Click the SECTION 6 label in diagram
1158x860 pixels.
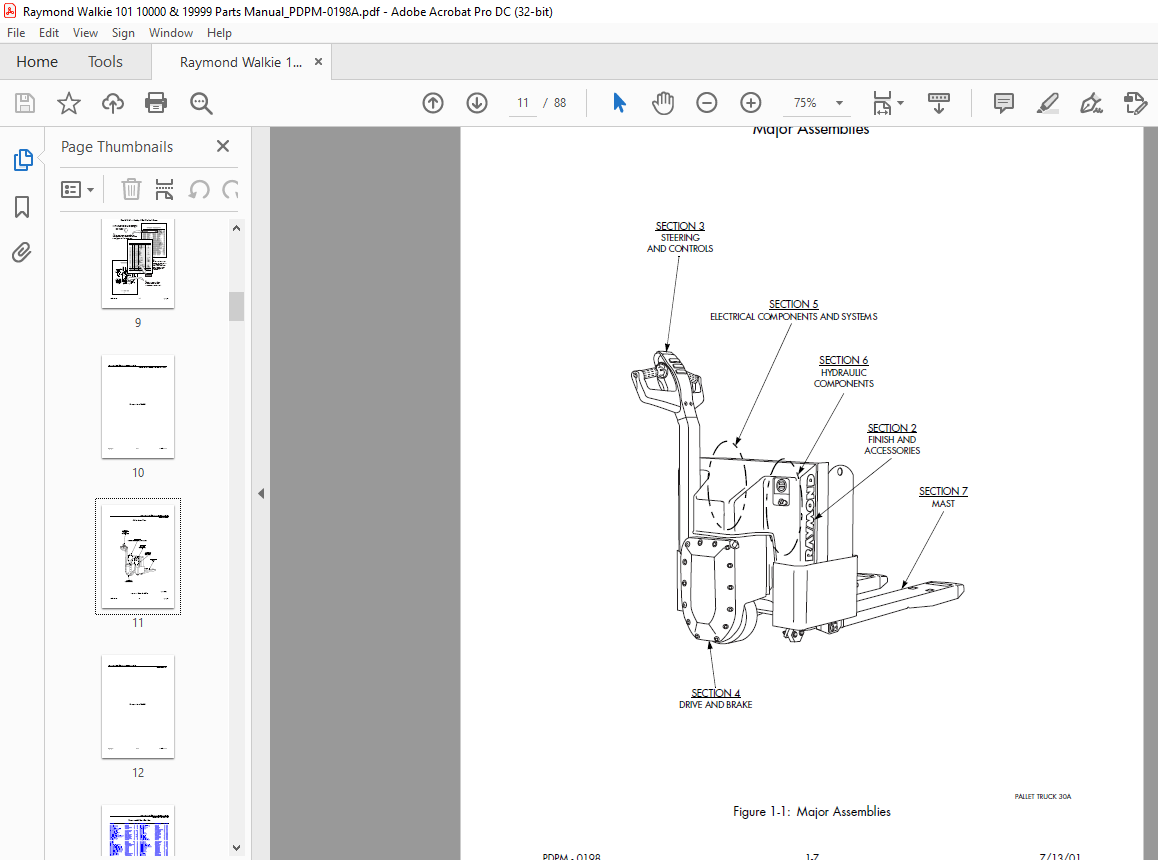pyautogui.click(x=843, y=361)
